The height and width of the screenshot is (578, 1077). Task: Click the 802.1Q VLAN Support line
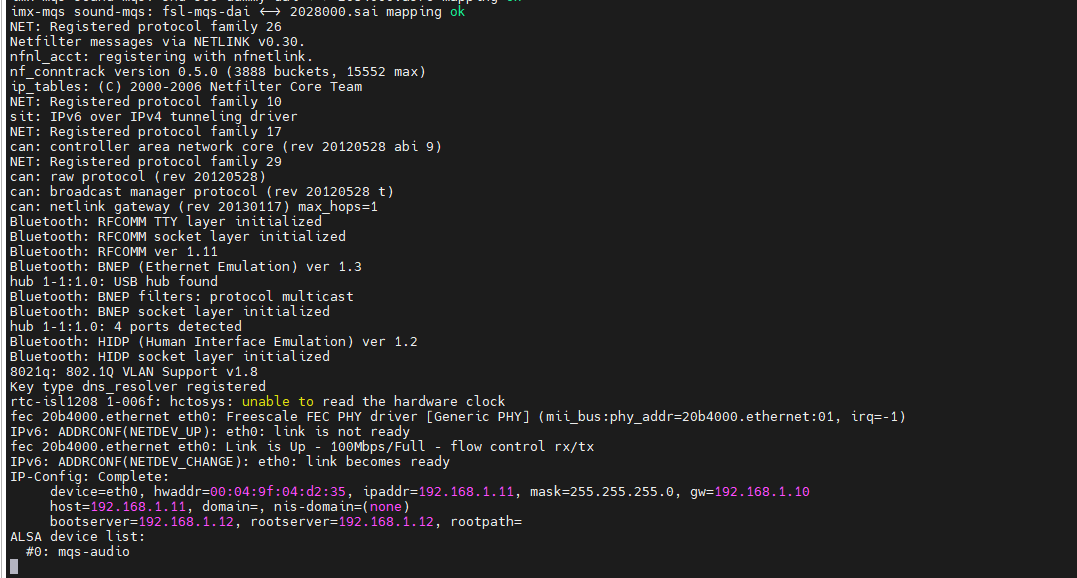click(x=134, y=372)
